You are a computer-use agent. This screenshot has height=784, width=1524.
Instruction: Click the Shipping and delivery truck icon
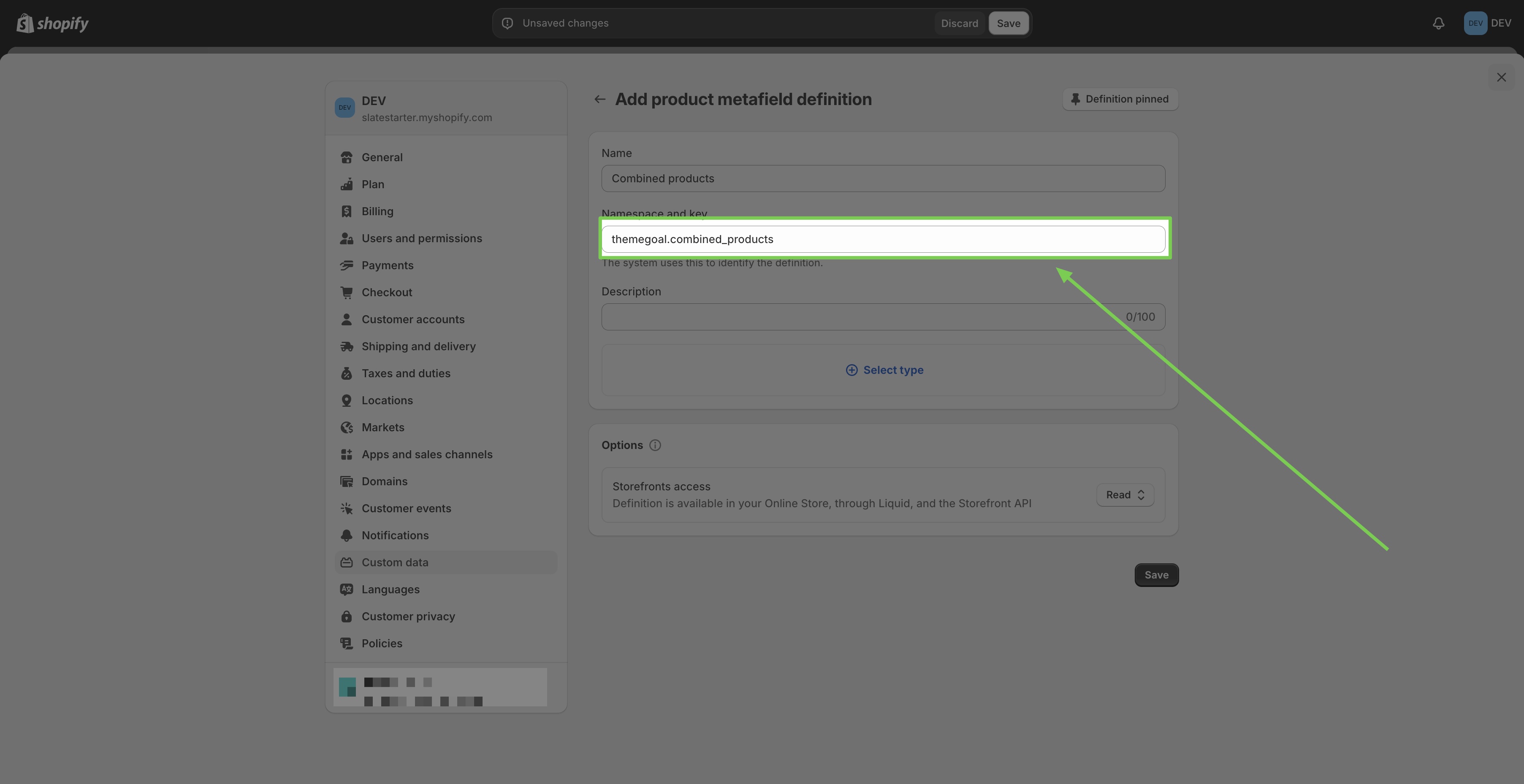click(x=347, y=346)
